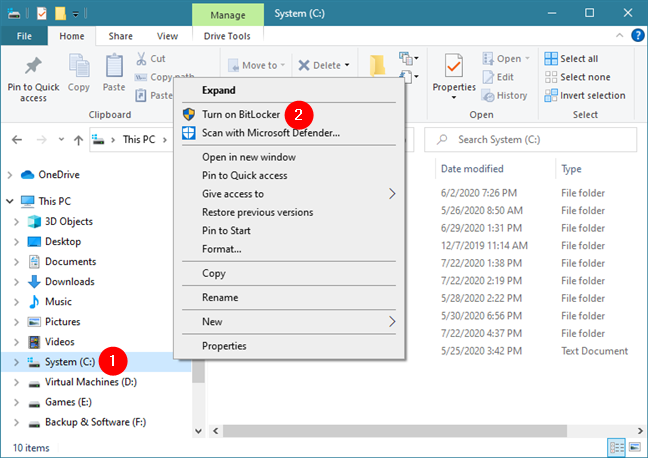Image resolution: width=648 pixels, height=458 pixels.
Task: Click the Back arrow navigation button
Action: tap(17, 140)
